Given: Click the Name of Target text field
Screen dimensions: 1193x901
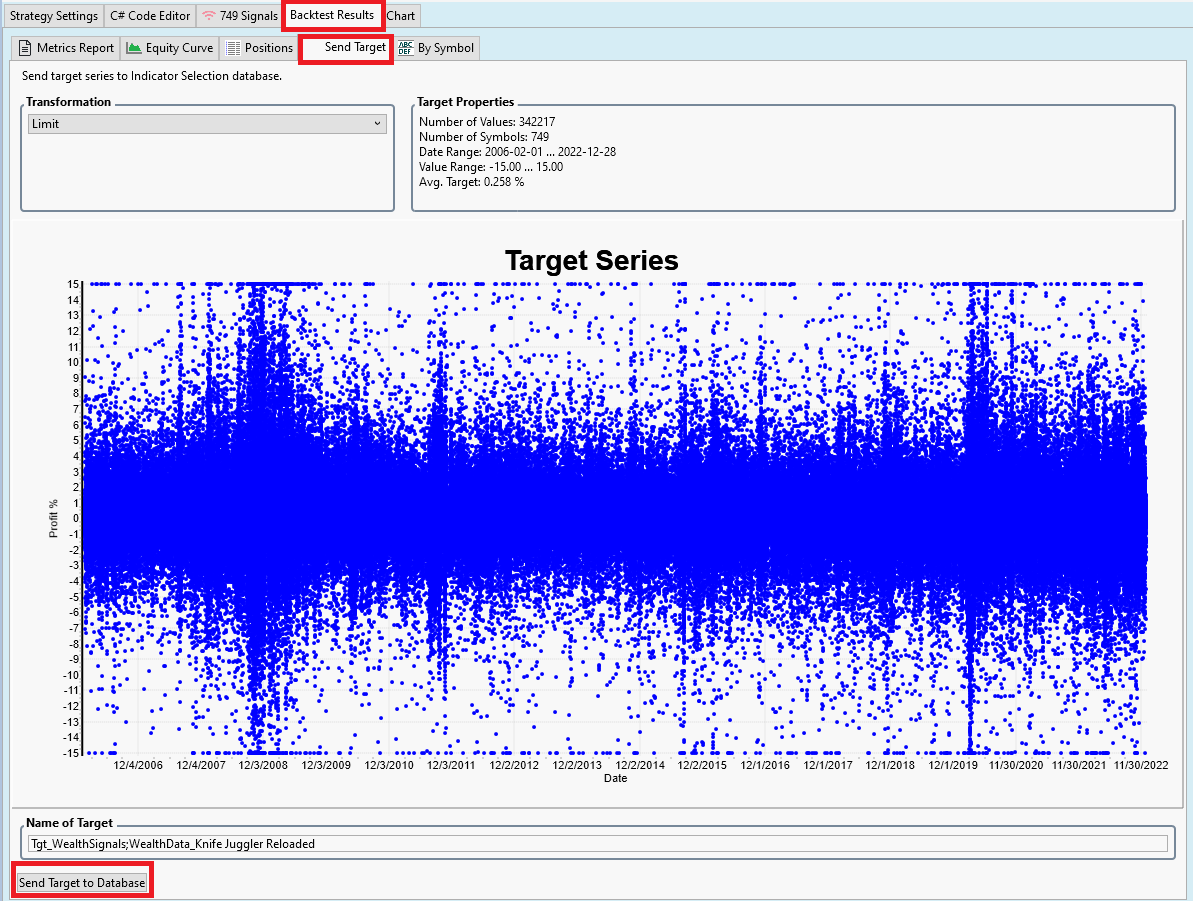Looking at the screenshot, I should click(x=597, y=844).
